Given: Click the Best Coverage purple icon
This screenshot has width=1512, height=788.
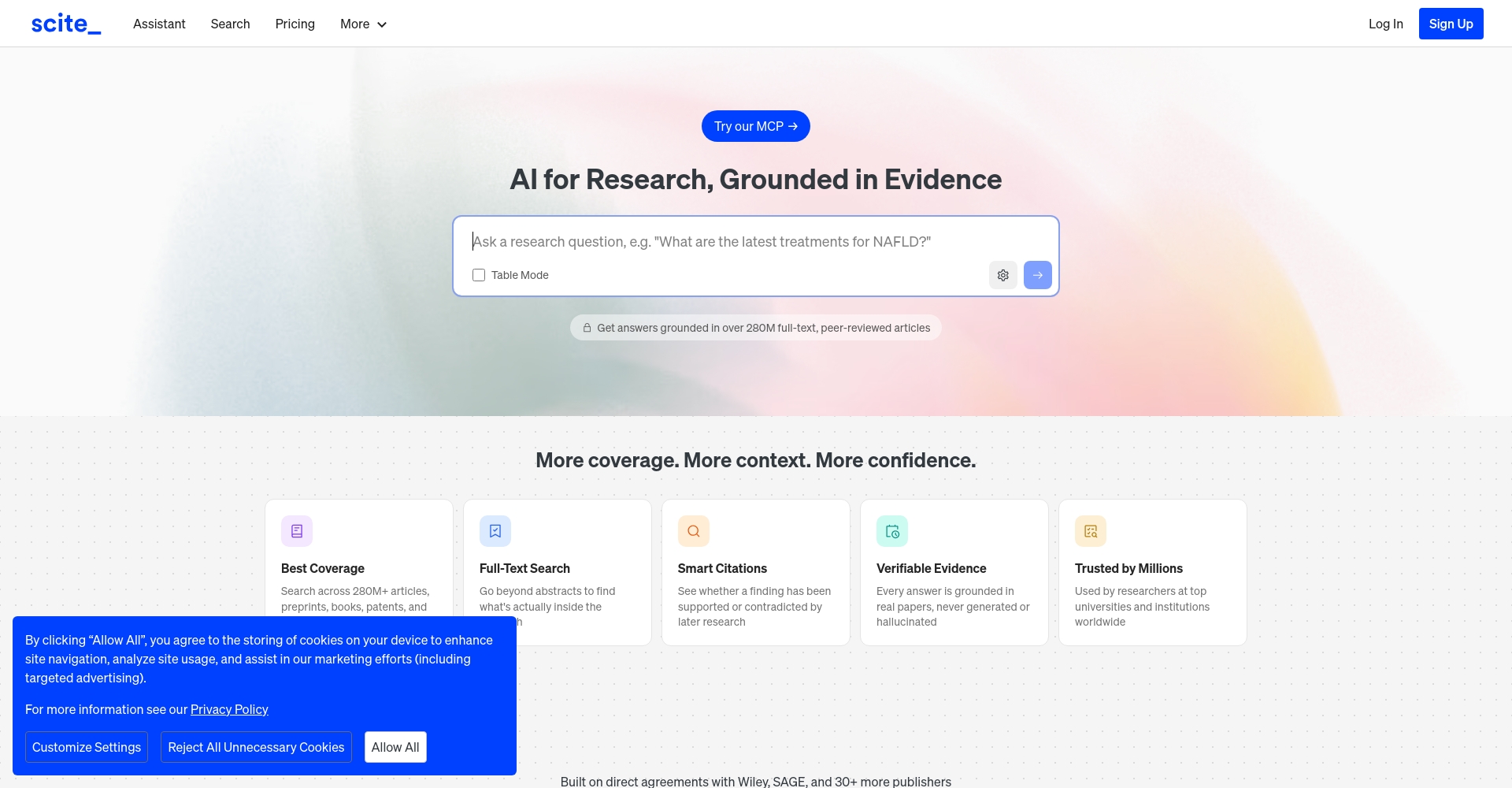Looking at the screenshot, I should 297,531.
